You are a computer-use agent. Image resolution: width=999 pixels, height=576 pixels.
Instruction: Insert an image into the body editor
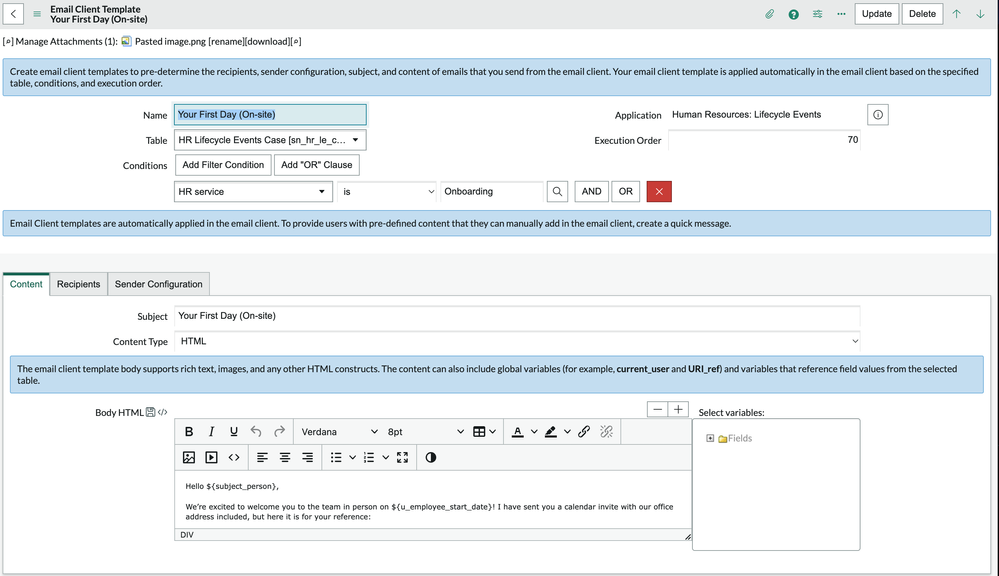click(x=189, y=457)
